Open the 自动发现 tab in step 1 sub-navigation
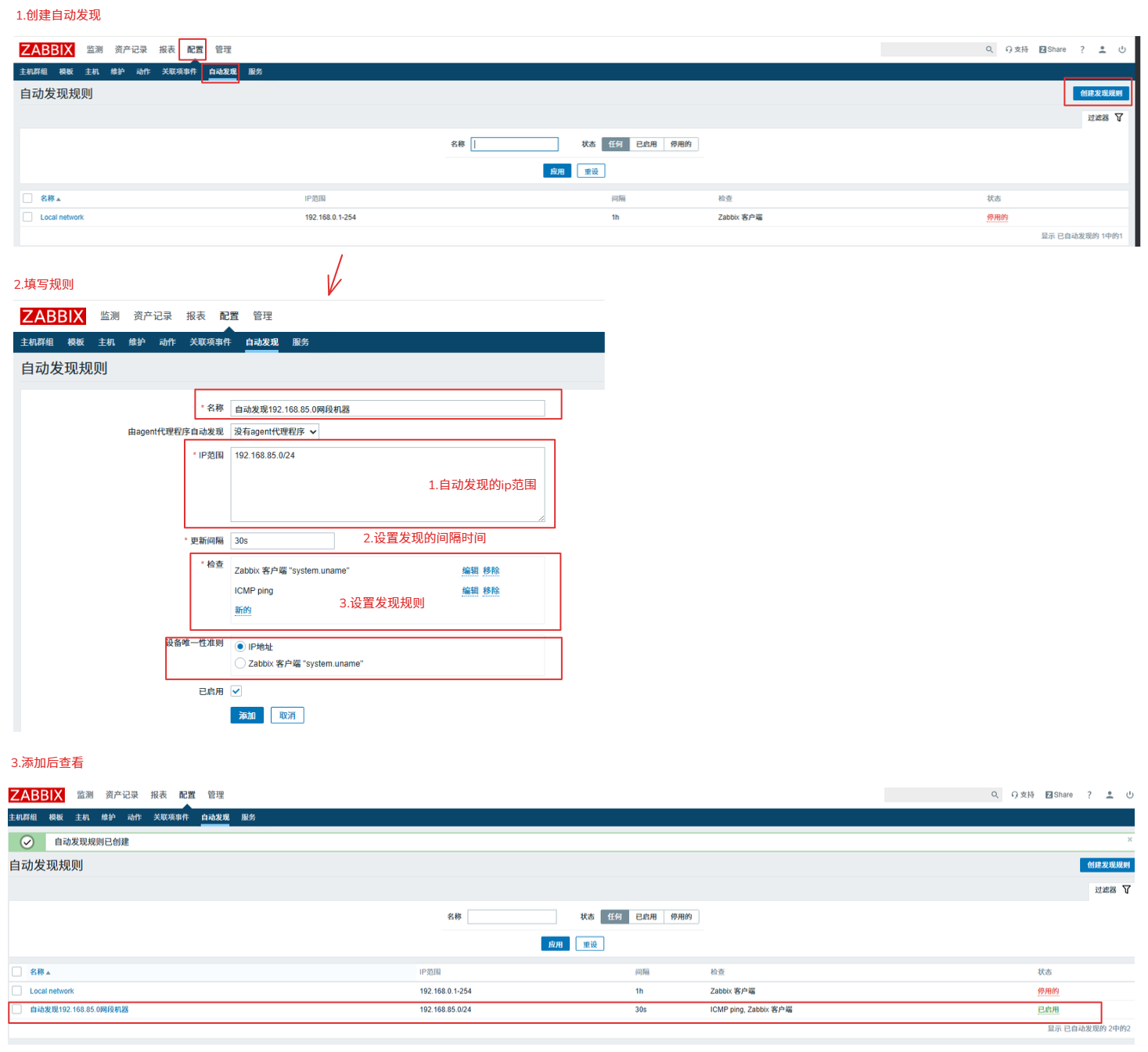This screenshot has height=1052, width=1148. pyautogui.click(x=222, y=72)
